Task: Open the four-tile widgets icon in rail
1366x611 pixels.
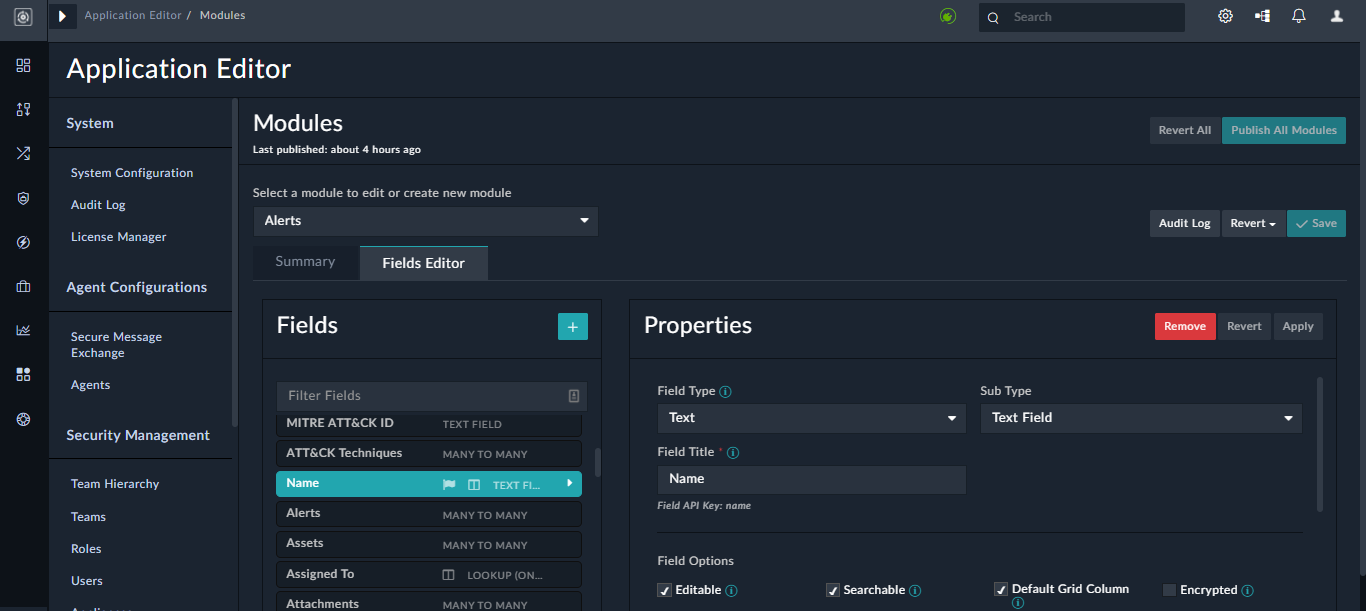Action: pos(23,374)
